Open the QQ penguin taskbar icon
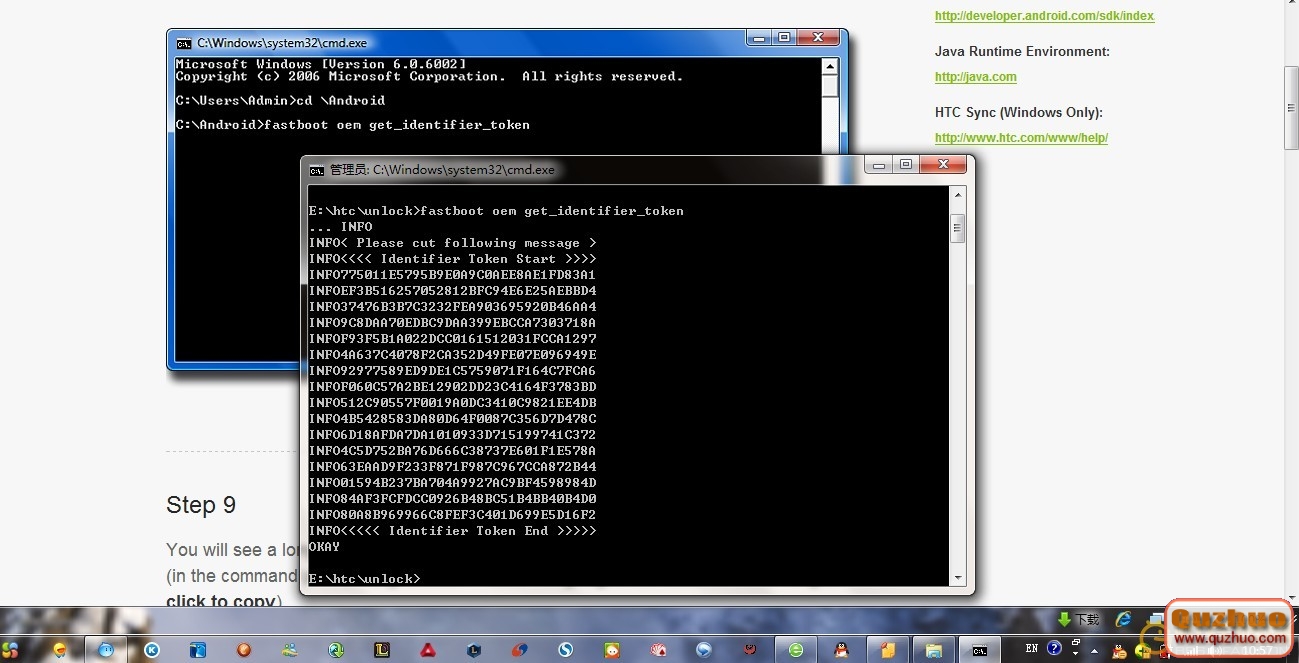The image size is (1299, 663). (841, 650)
